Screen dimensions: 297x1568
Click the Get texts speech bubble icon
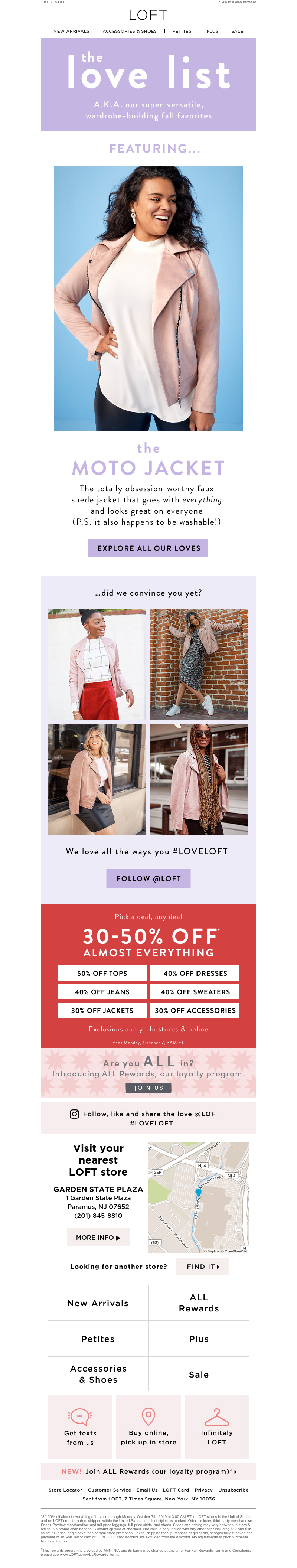(x=80, y=1417)
